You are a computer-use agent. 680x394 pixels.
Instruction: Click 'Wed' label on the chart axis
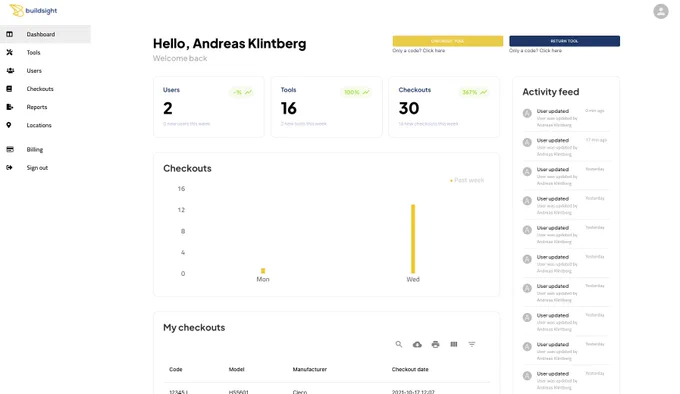click(413, 280)
